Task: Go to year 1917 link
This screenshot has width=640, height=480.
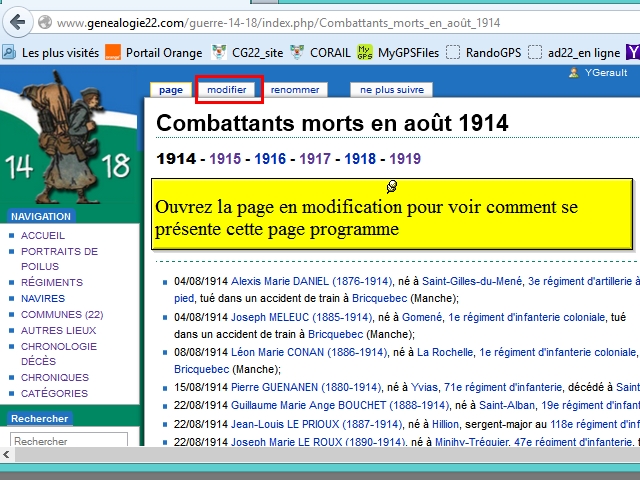Action: 315,158
